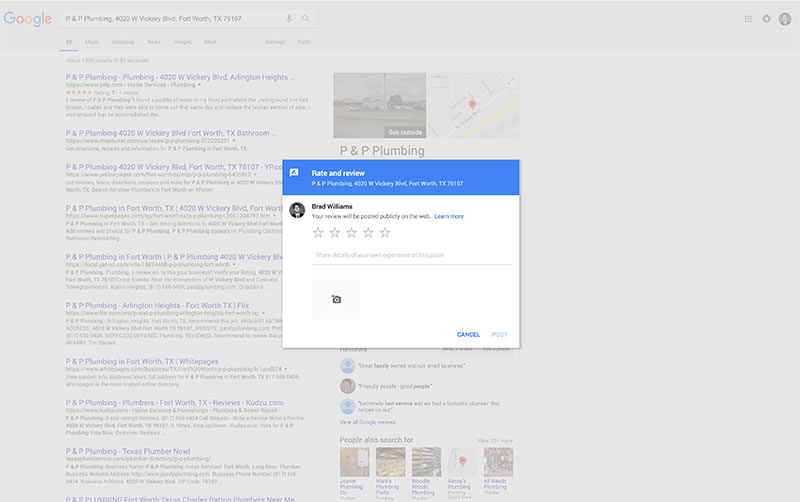The image size is (800, 502).
Task: Switch to Images search tab
Action: [x=182, y=42]
